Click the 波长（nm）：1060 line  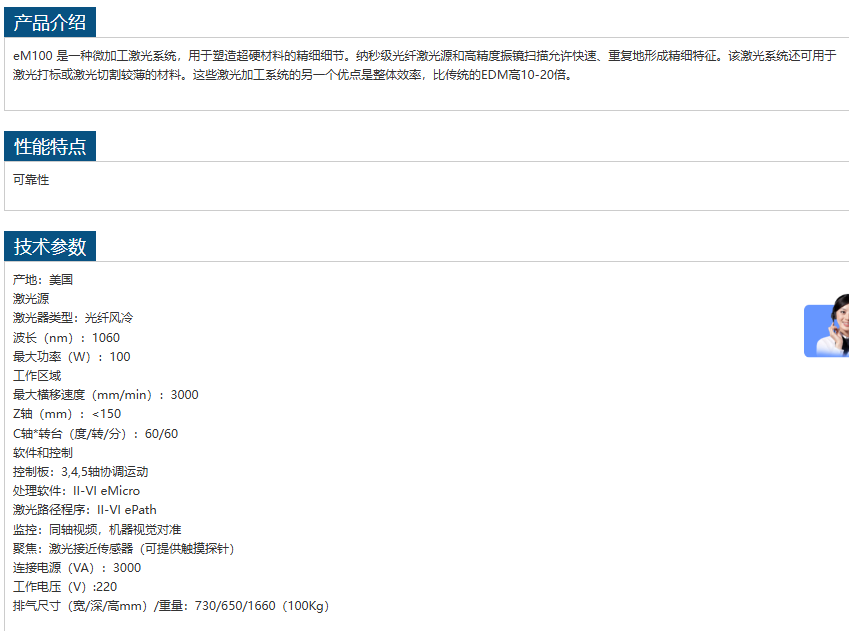(66, 338)
